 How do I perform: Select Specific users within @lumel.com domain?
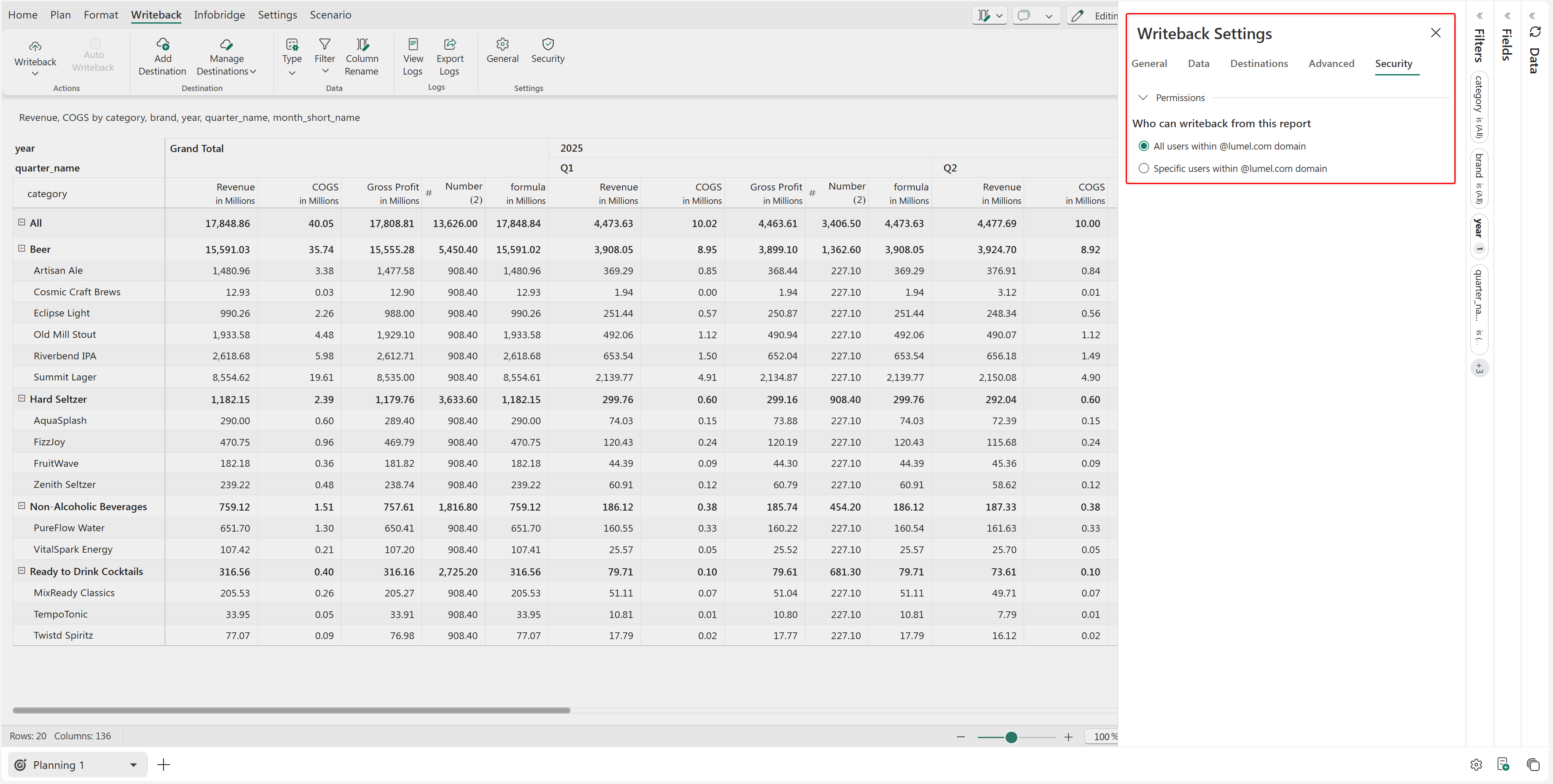click(x=1144, y=169)
